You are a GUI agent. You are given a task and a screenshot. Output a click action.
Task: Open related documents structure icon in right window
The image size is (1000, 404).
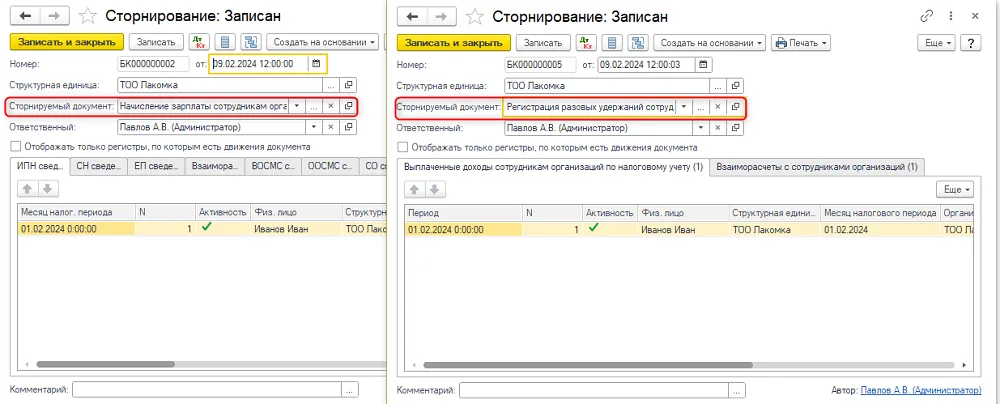(637, 43)
